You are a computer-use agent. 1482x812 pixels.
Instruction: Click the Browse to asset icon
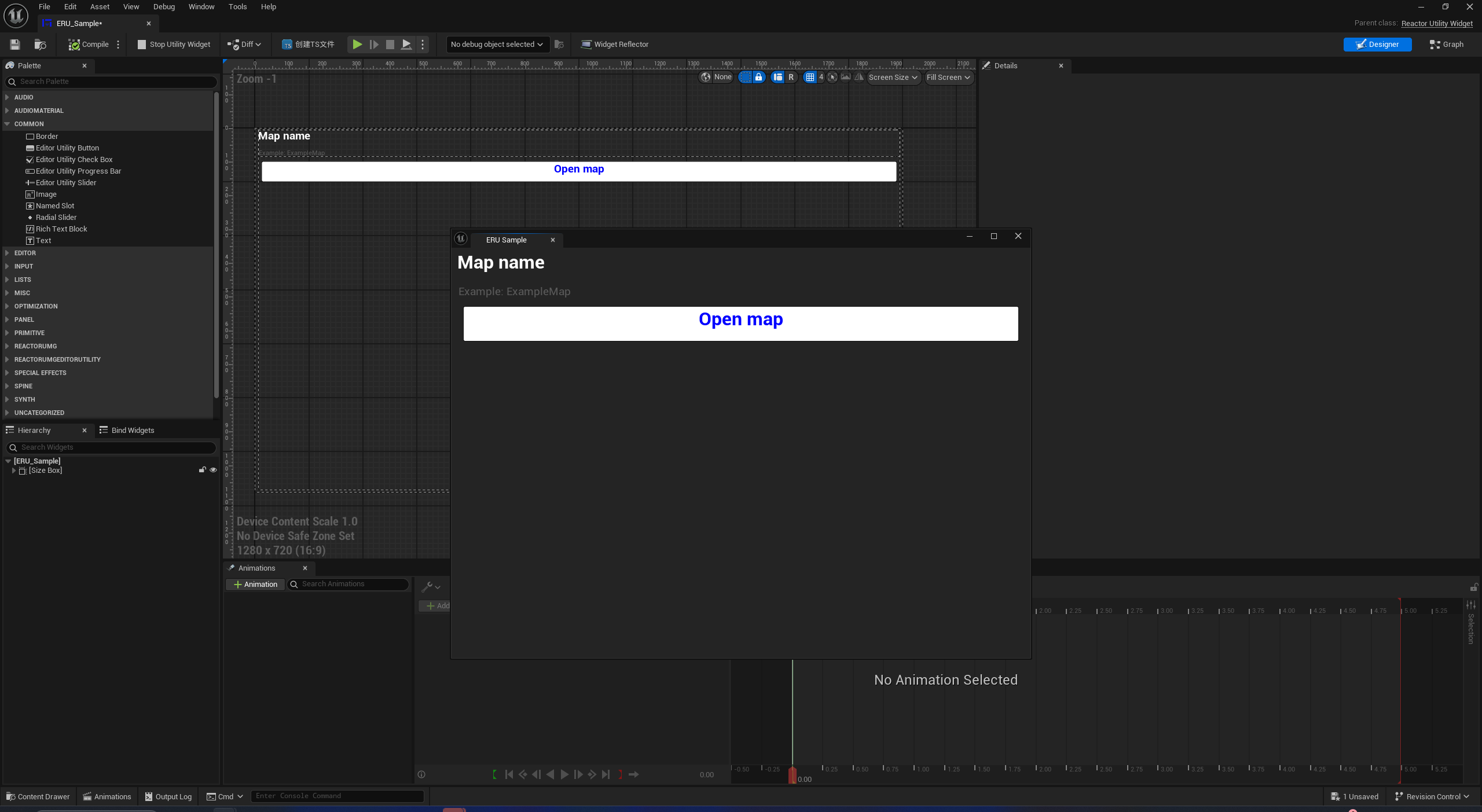point(40,45)
